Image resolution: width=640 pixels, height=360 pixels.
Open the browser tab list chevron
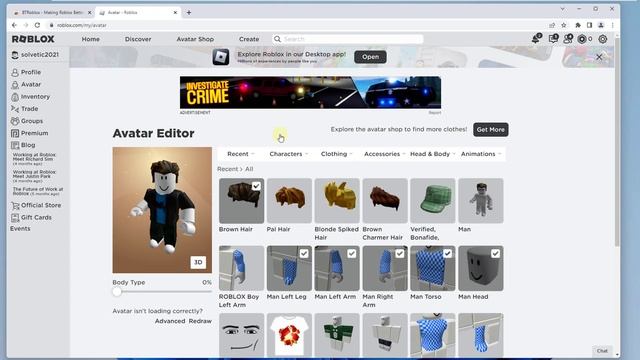pos(562,9)
